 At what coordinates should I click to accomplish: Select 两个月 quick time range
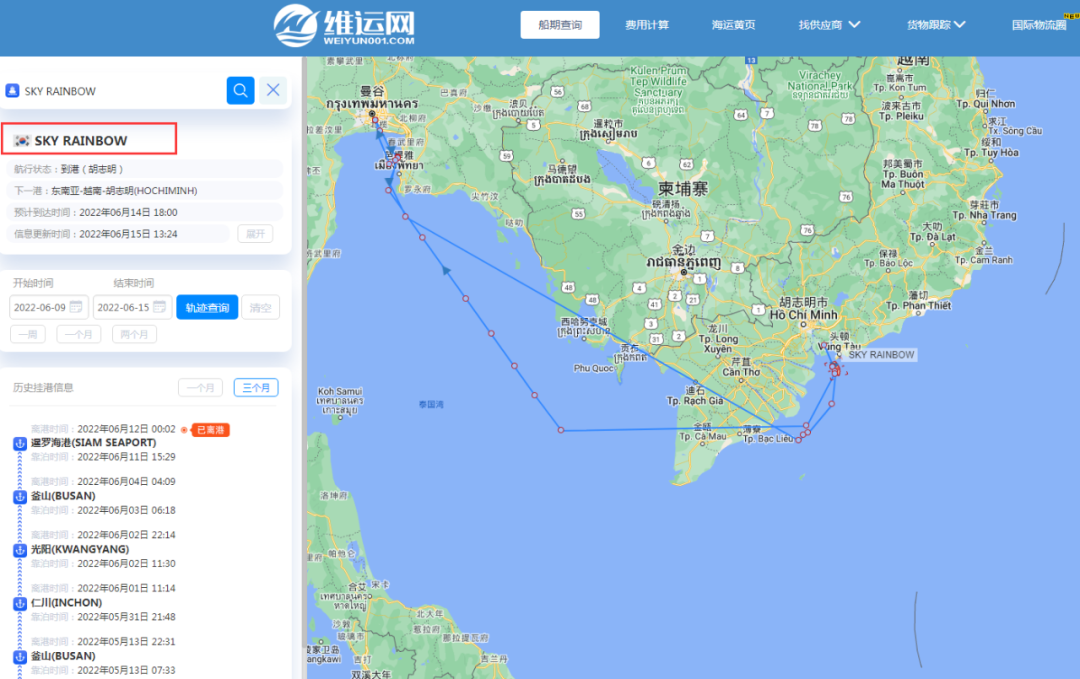[x=134, y=335]
